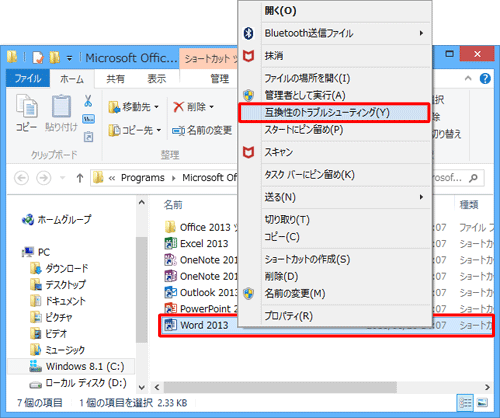Click Properties icon in quick access toolbar

pyautogui.click(x=38, y=58)
